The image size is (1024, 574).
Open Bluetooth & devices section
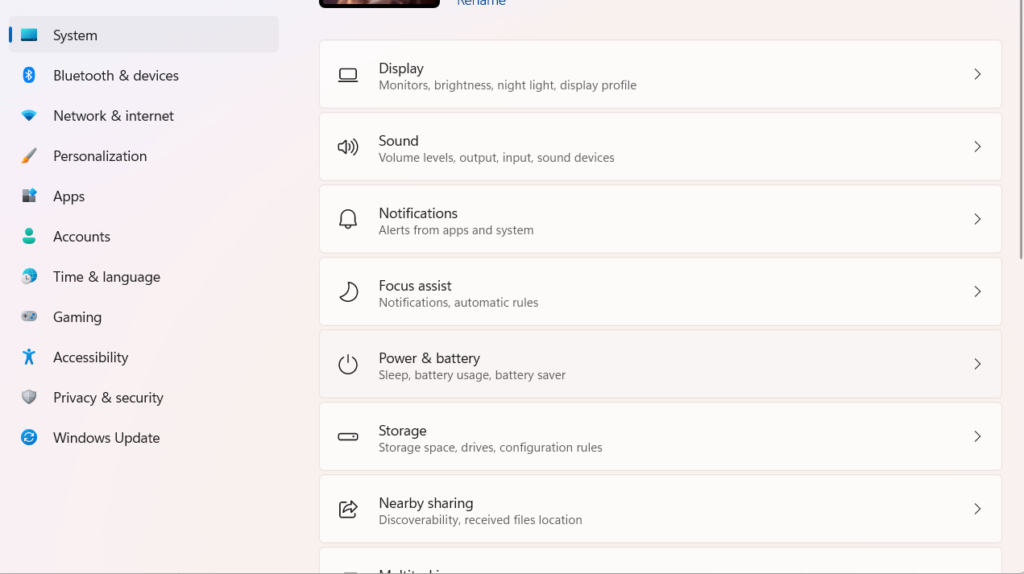144,75
